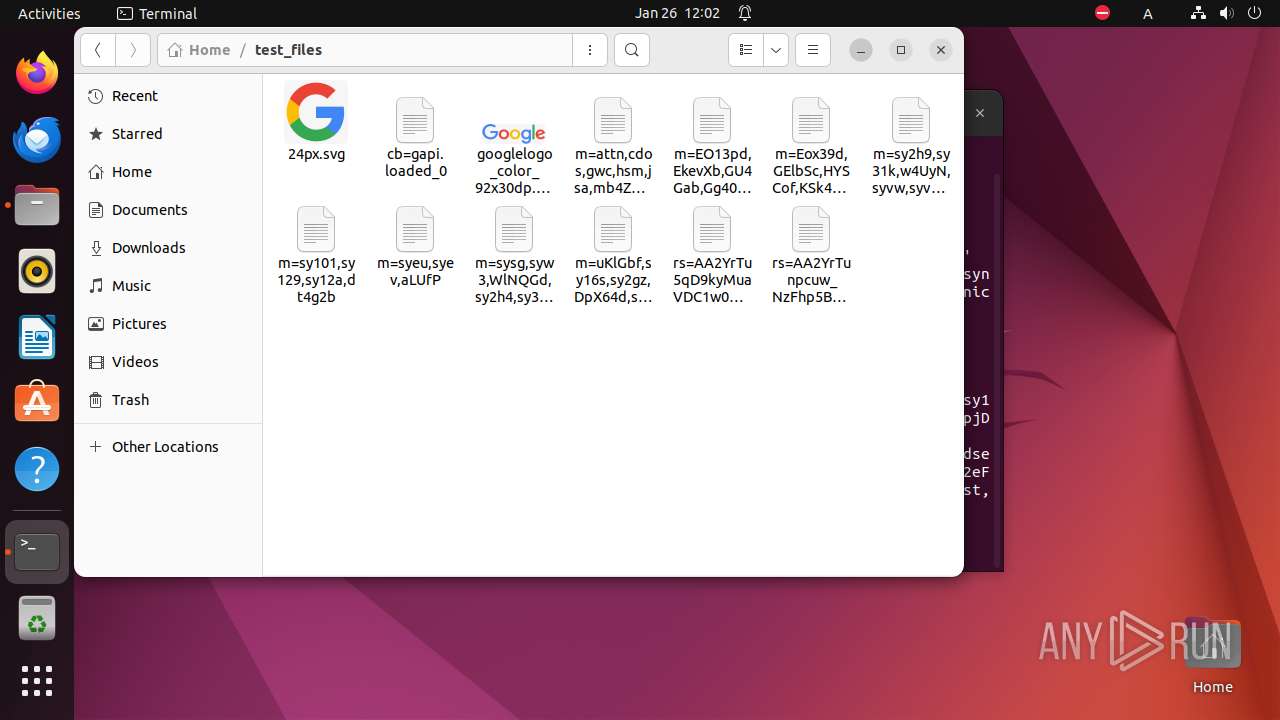Switch to Terminal in the dock
Viewport: 1280px width, 720px height.
click(37, 552)
